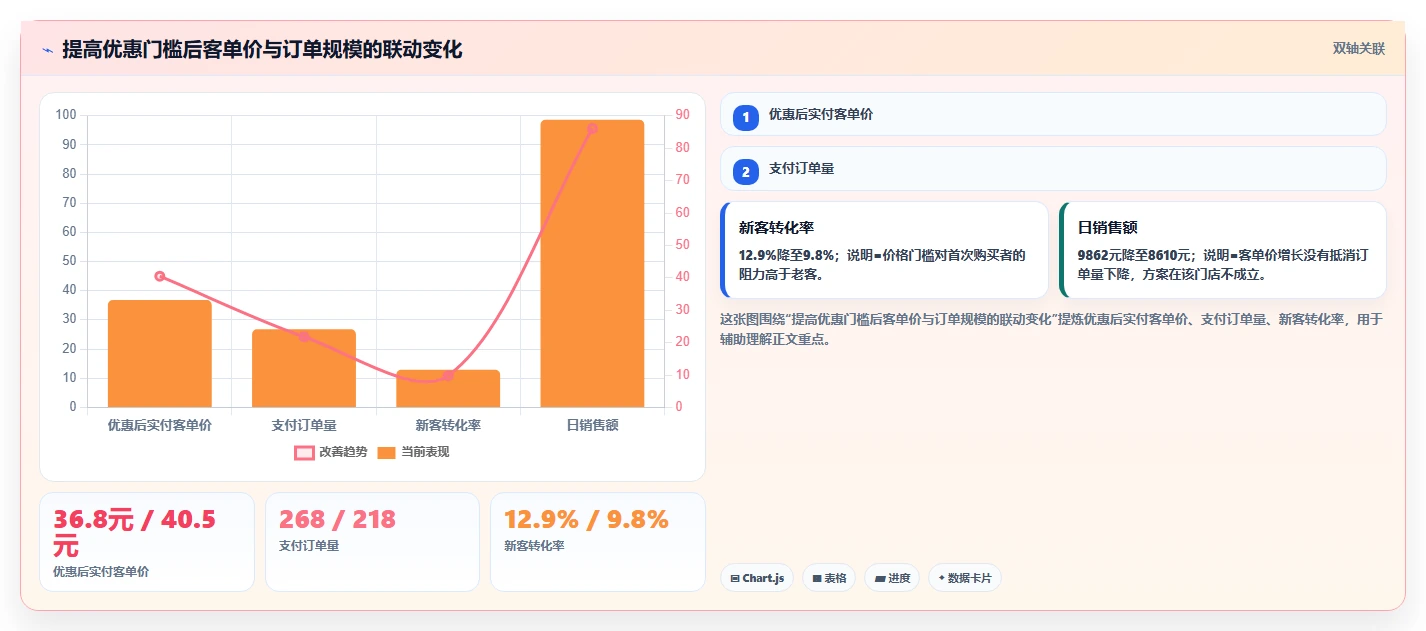This screenshot has width=1426, height=631.
Task: Click the 12.9% / 9.8% stat value
Action: (586, 520)
